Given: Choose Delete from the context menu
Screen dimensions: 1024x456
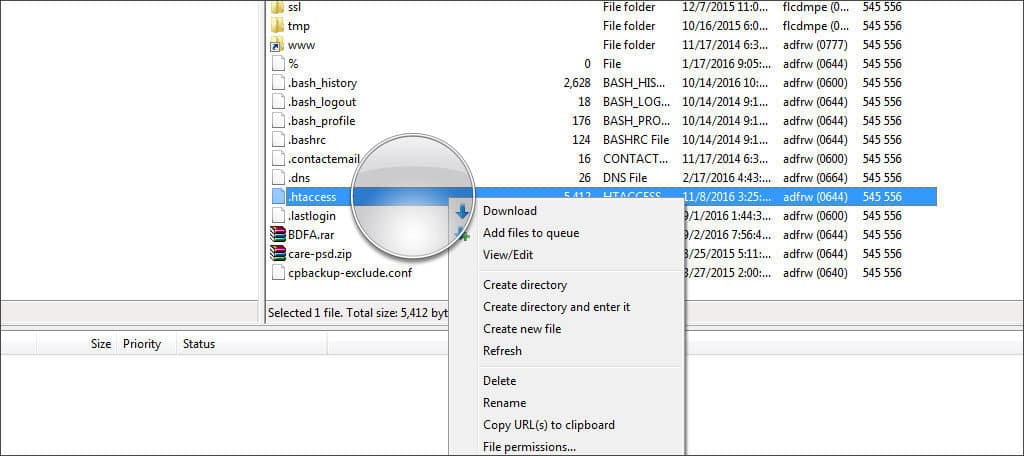Looking at the screenshot, I should (499, 381).
